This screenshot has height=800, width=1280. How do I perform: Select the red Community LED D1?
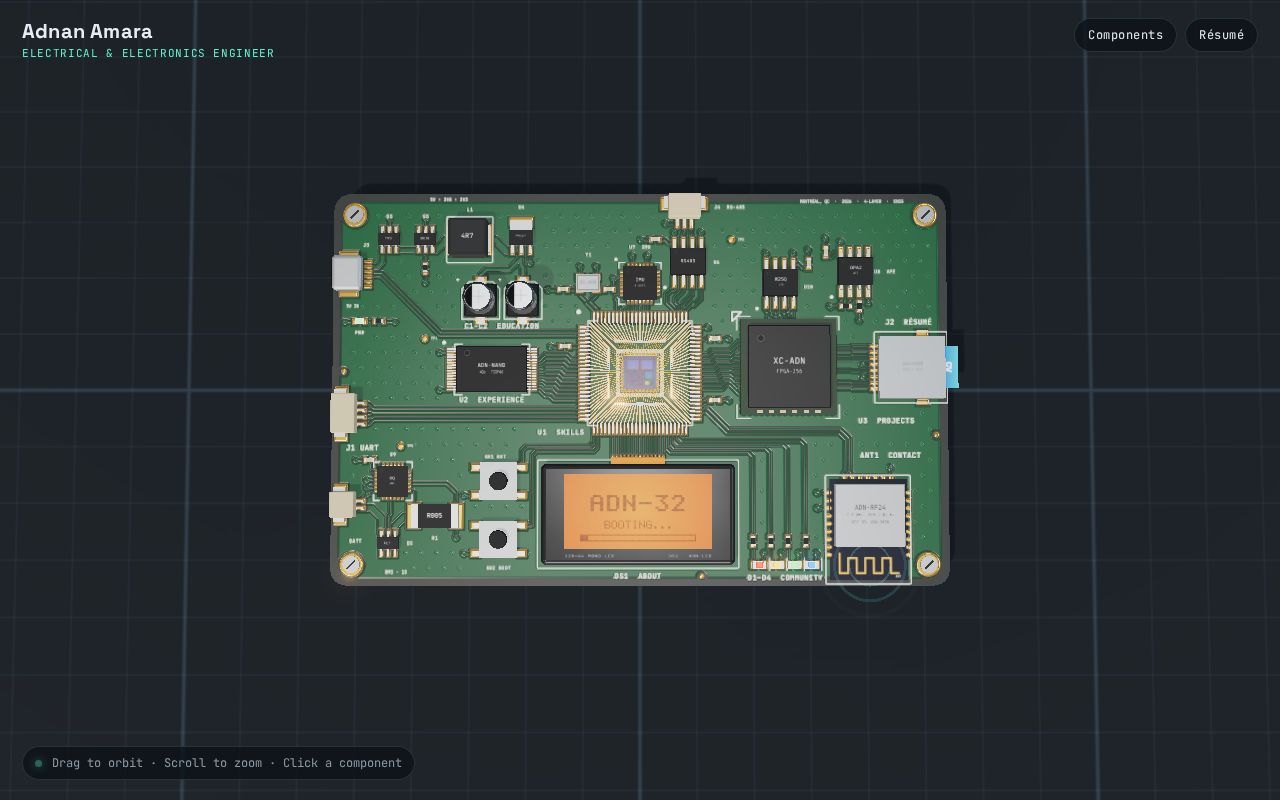(x=759, y=565)
